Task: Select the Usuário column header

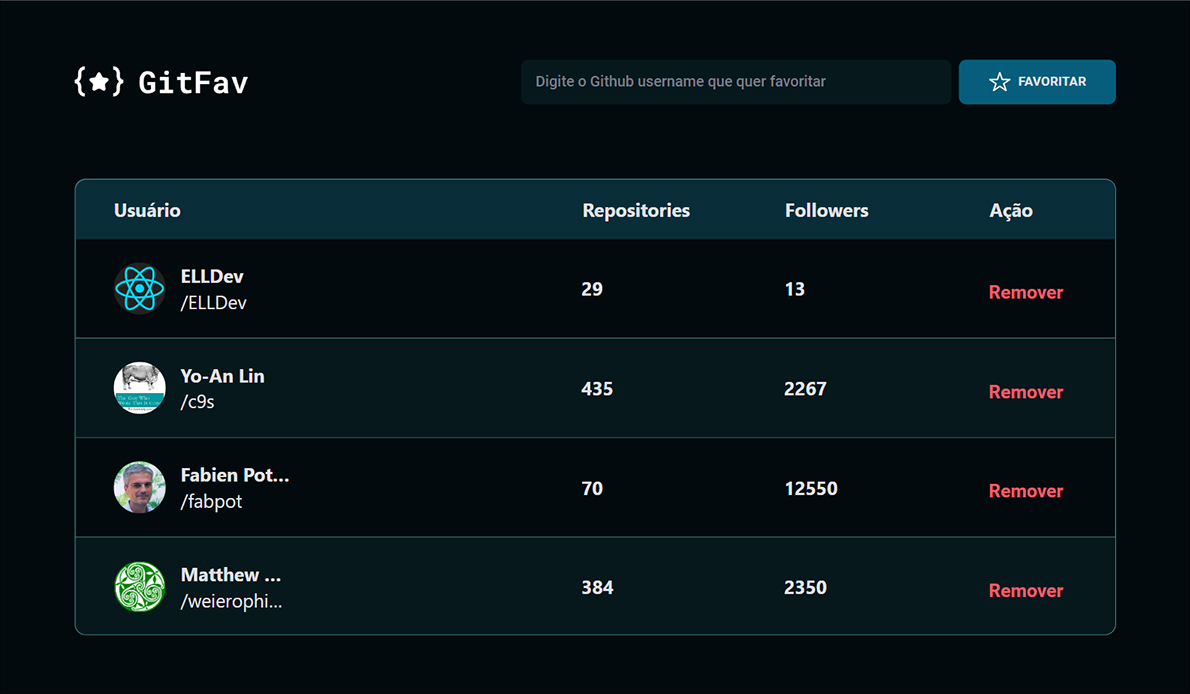Action: pyautogui.click(x=147, y=210)
